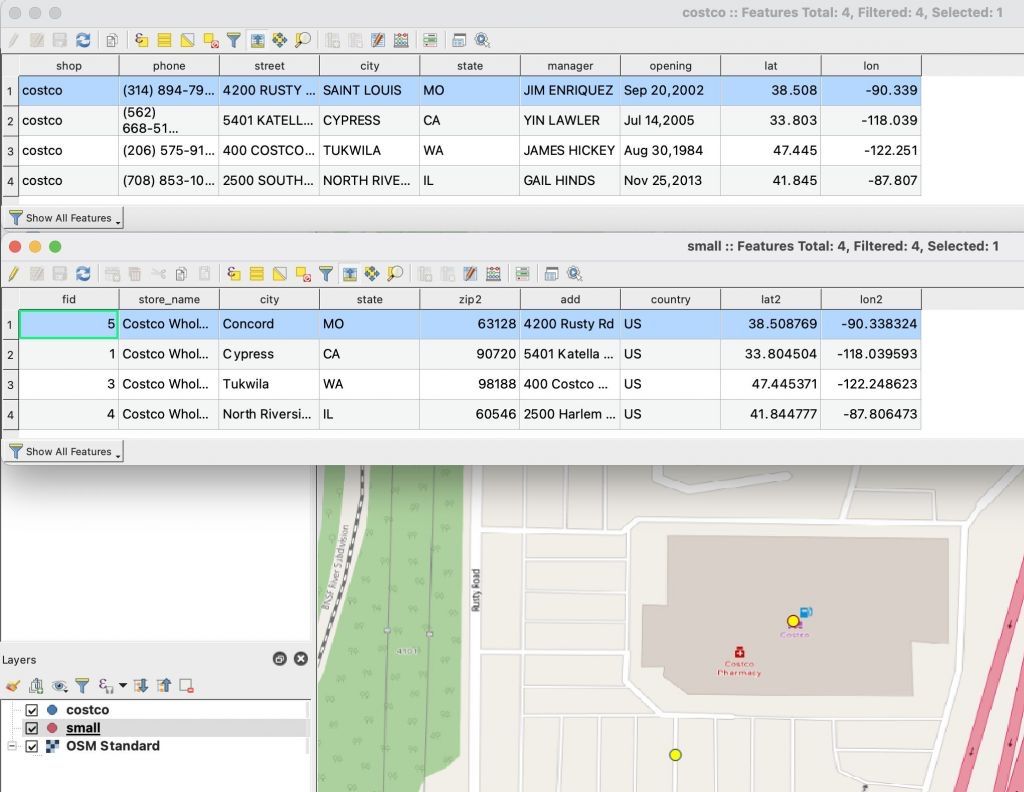Select the OSM Standard layer name
This screenshot has width=1024, height=792.
[x=112, y=746]
